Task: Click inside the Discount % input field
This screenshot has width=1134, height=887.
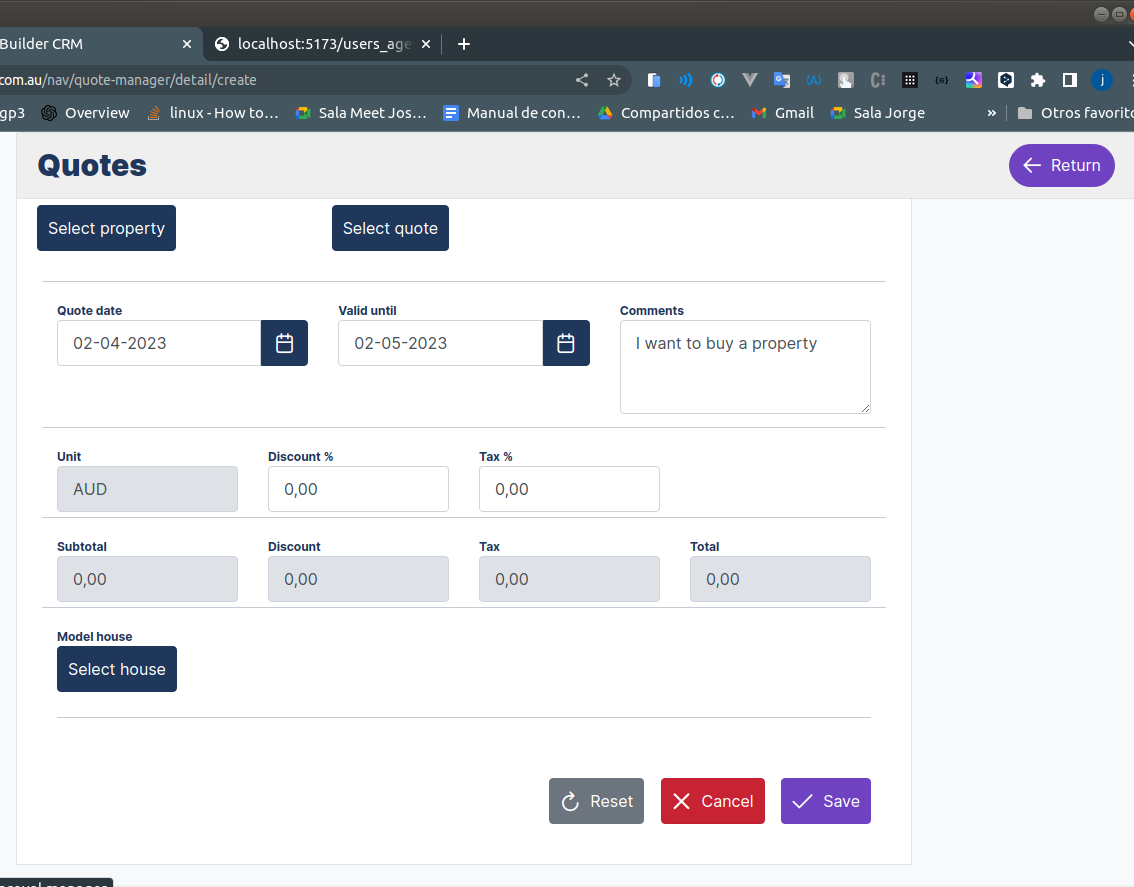Action: (358, 489)
